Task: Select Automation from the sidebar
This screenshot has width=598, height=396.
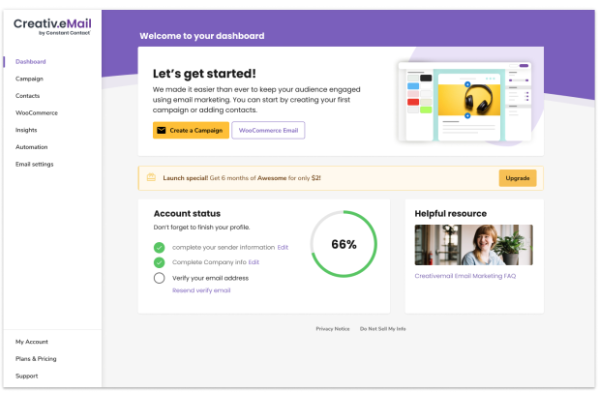Action: pos(32,147)
